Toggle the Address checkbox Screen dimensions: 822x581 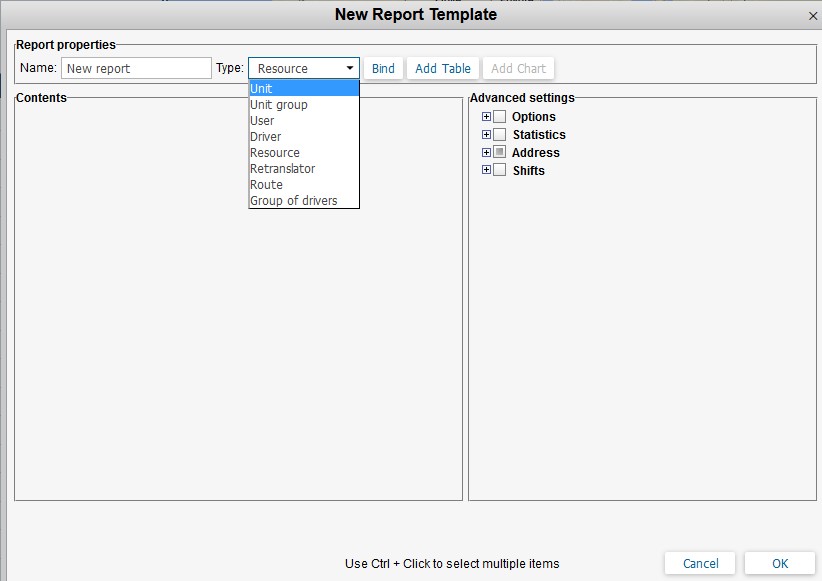(x=500, y=153)
